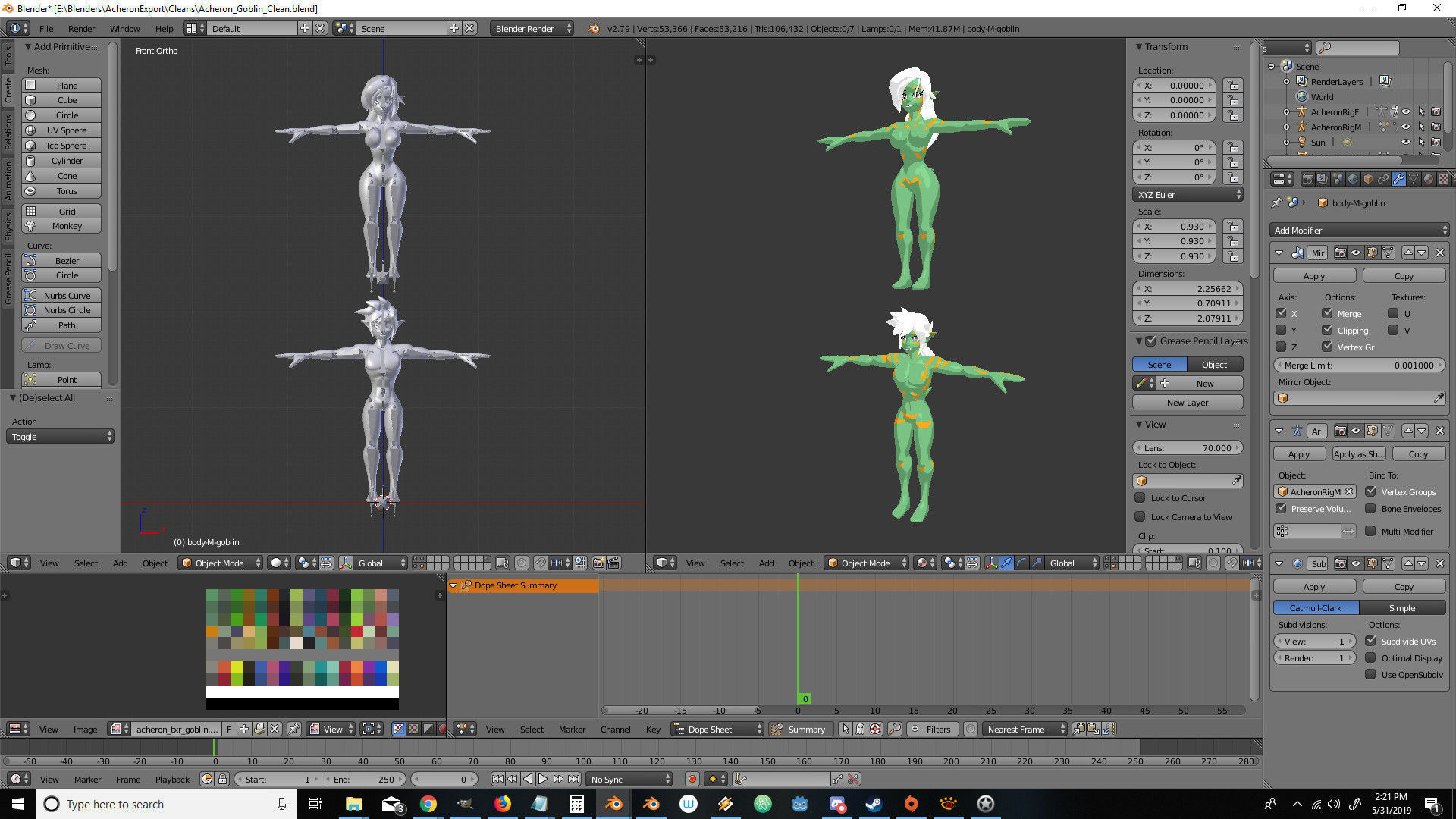Hide AcheronRigF using its eye icon

1405,111
